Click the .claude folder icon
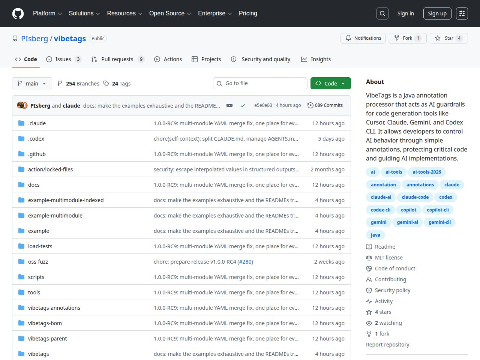 tap(21, 123)
